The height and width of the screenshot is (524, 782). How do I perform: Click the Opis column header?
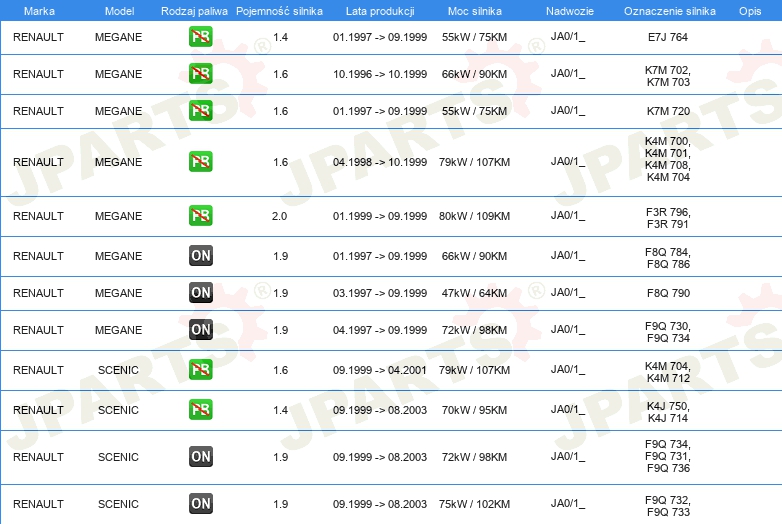tap(750, 11)
